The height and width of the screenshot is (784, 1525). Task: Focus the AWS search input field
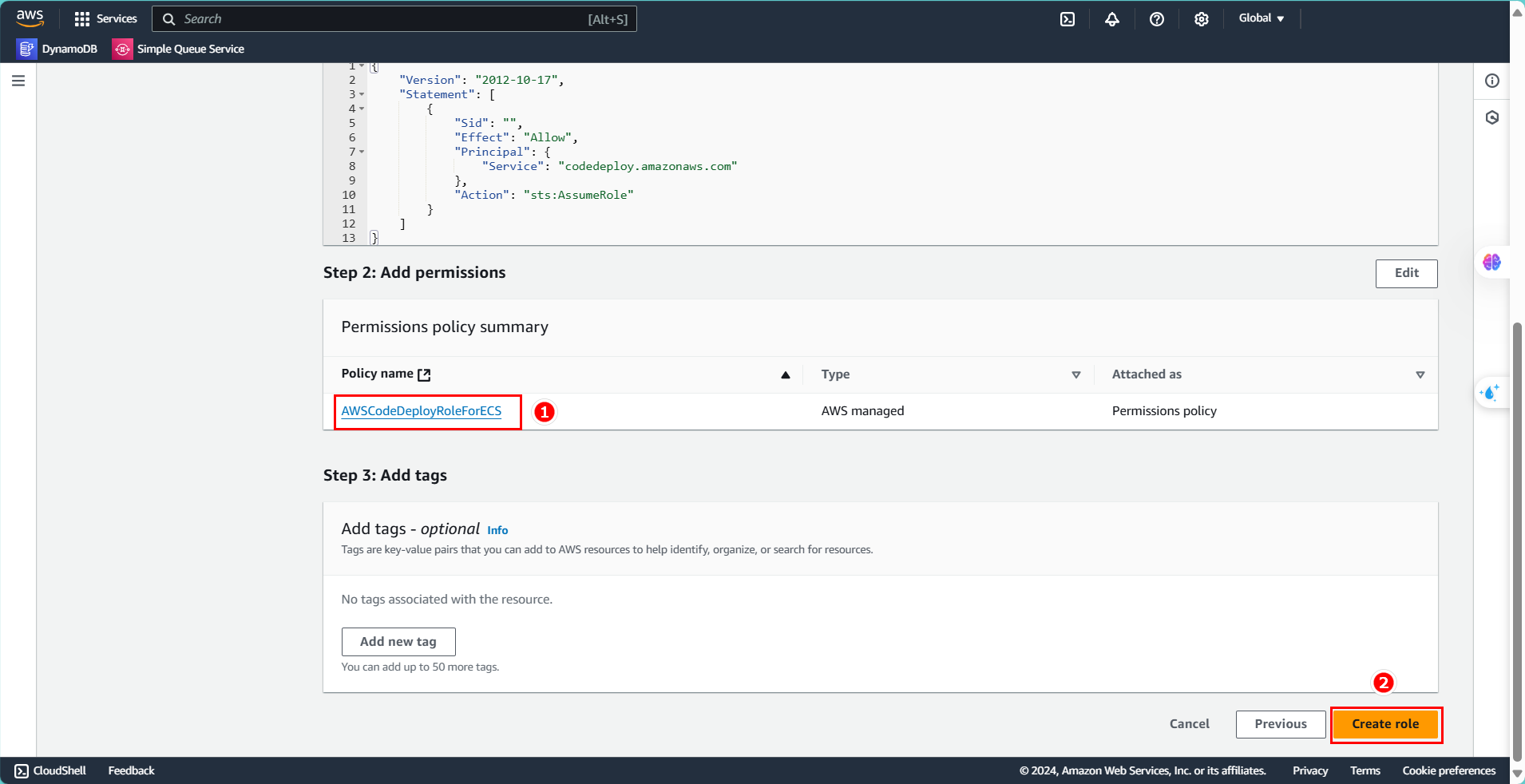[x=394, y=19]
